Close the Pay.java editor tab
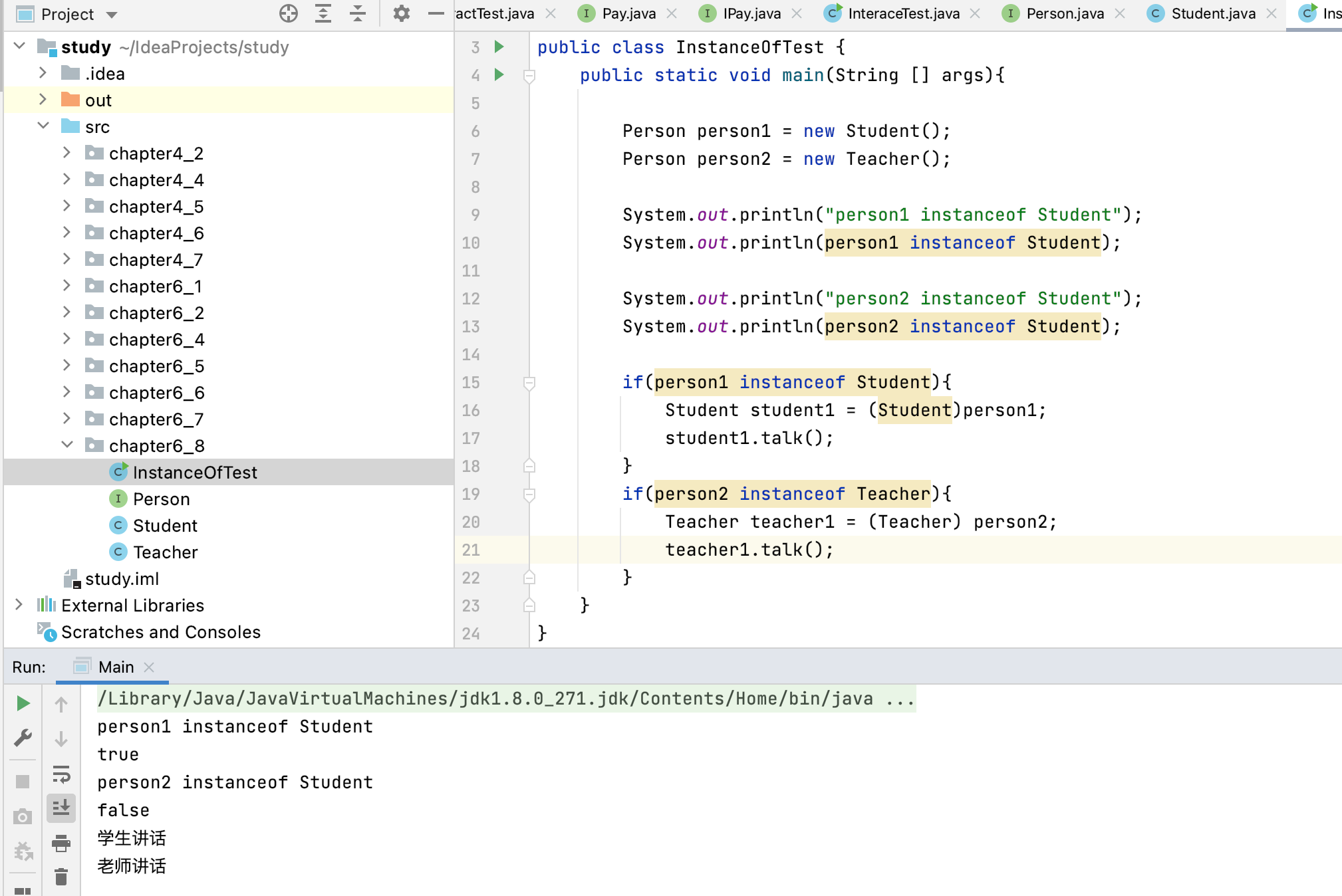 click(x=672, y=13)
